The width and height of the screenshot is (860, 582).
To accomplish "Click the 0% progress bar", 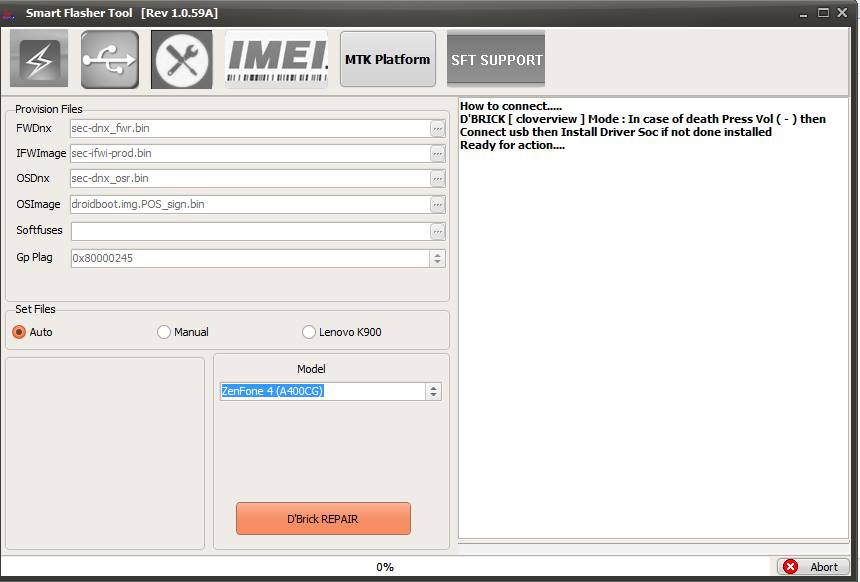I will 385,566.
